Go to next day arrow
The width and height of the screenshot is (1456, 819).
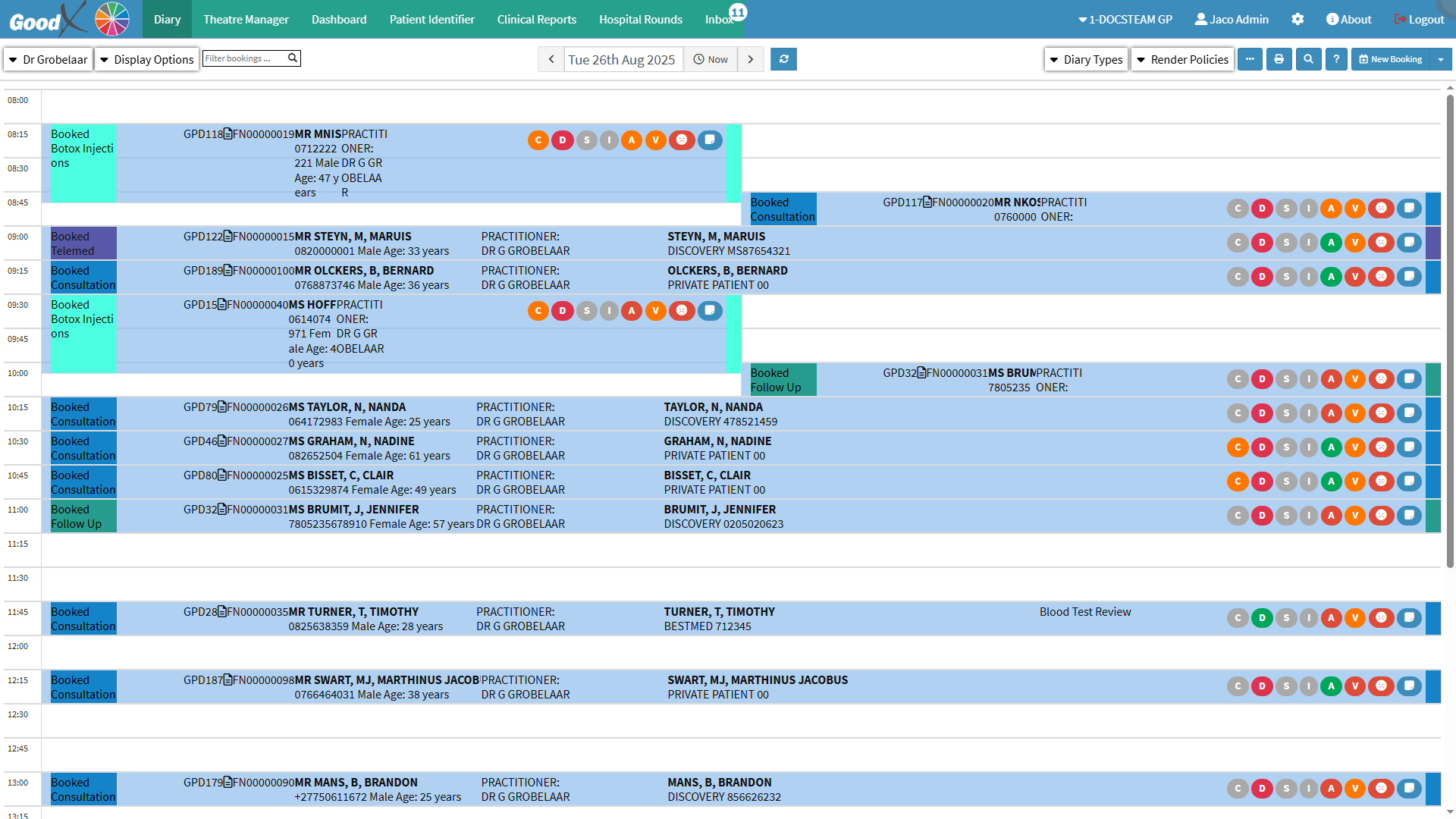coord(751,59)
